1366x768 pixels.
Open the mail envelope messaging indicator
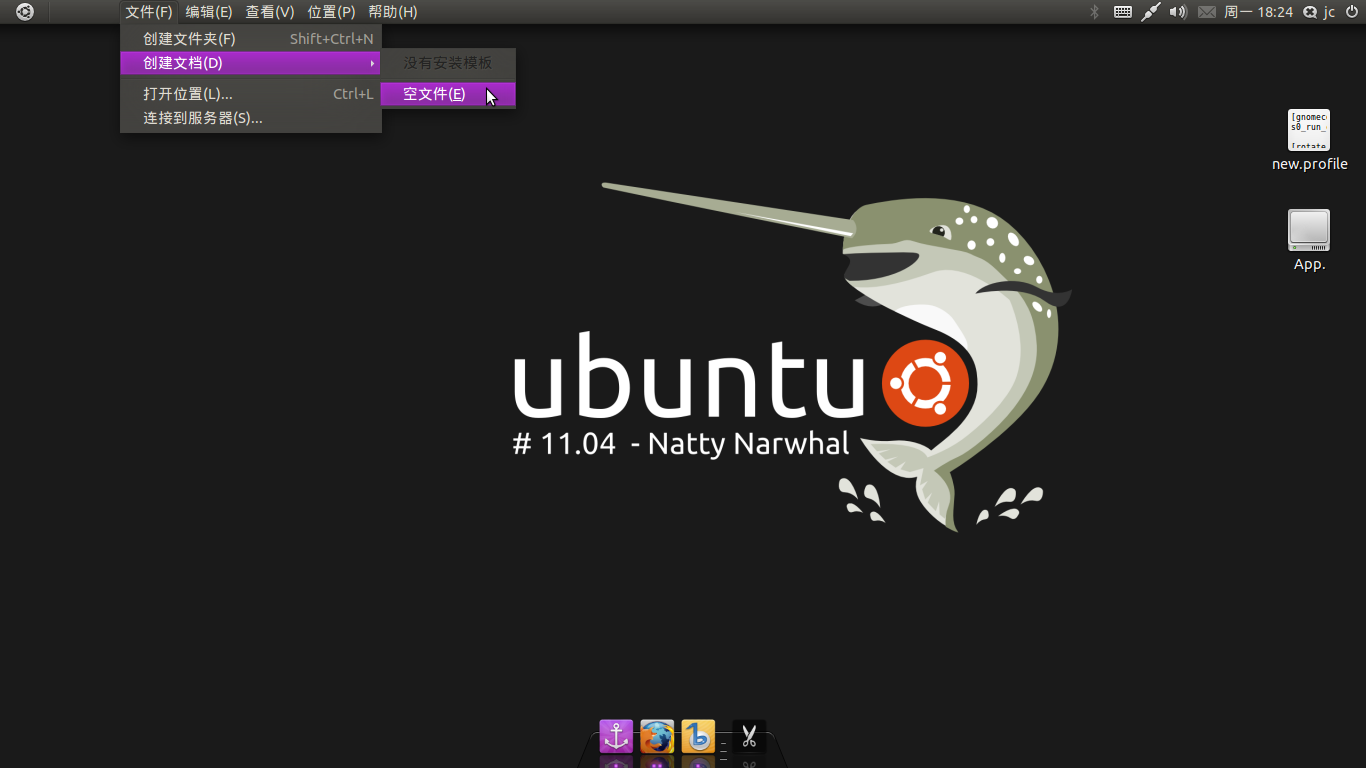(1207, 12)
